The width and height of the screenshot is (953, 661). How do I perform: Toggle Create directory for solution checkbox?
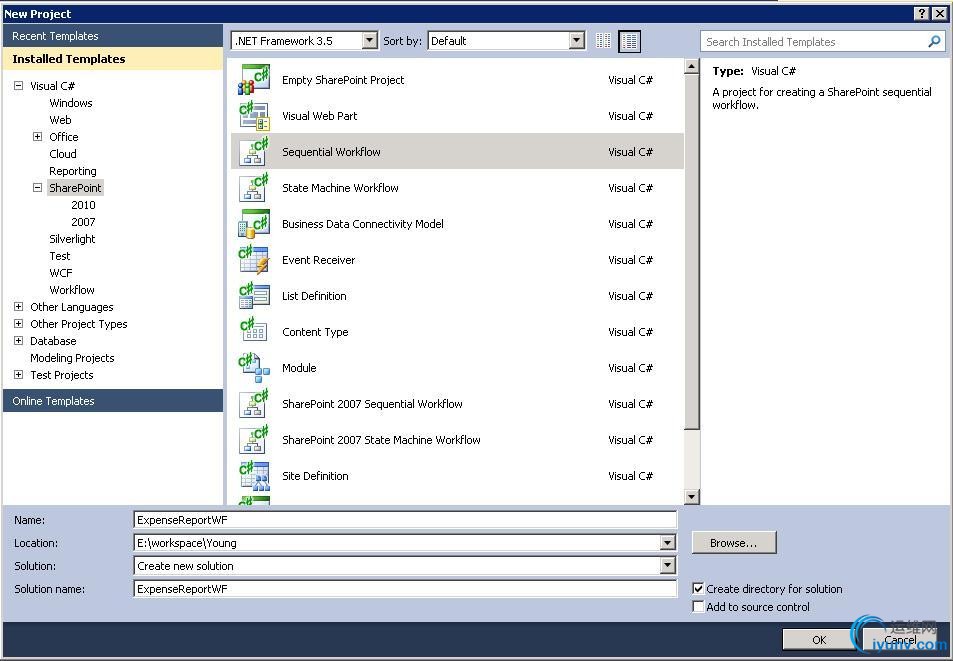(x=698, y=588)
